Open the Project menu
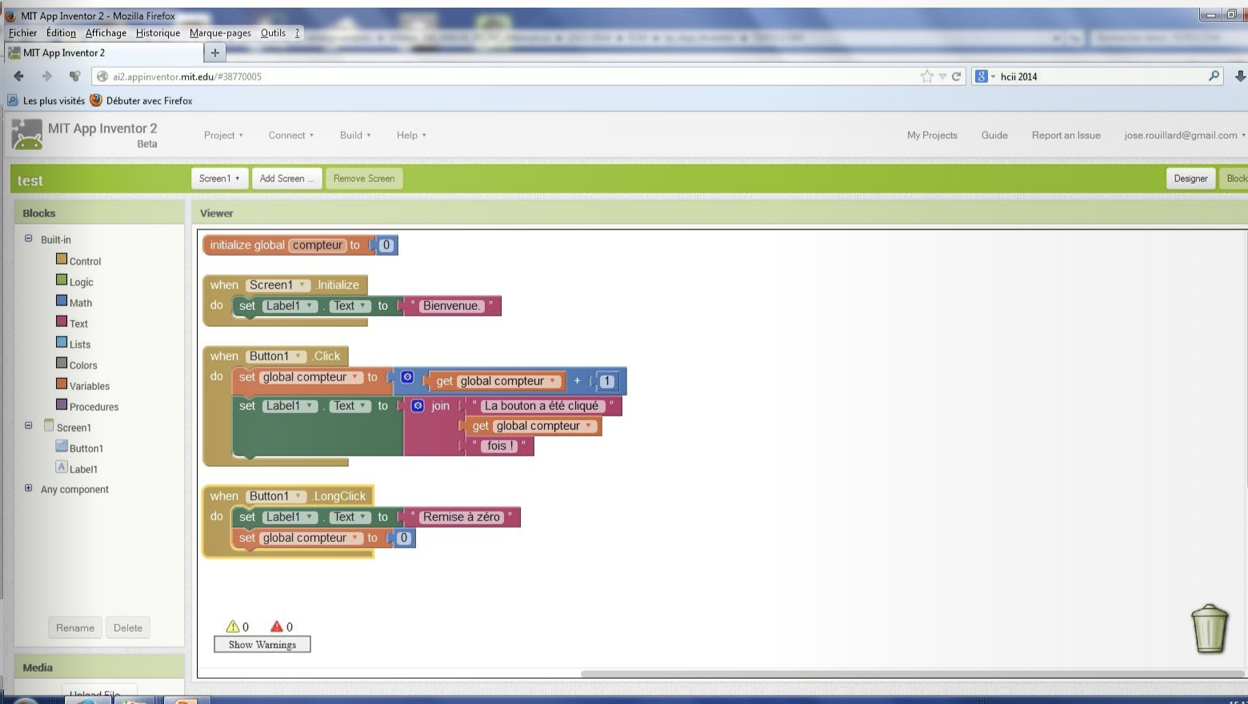 223,135
